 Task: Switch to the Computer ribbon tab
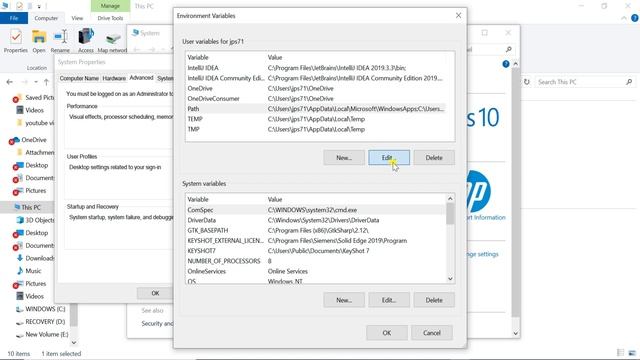46,18
